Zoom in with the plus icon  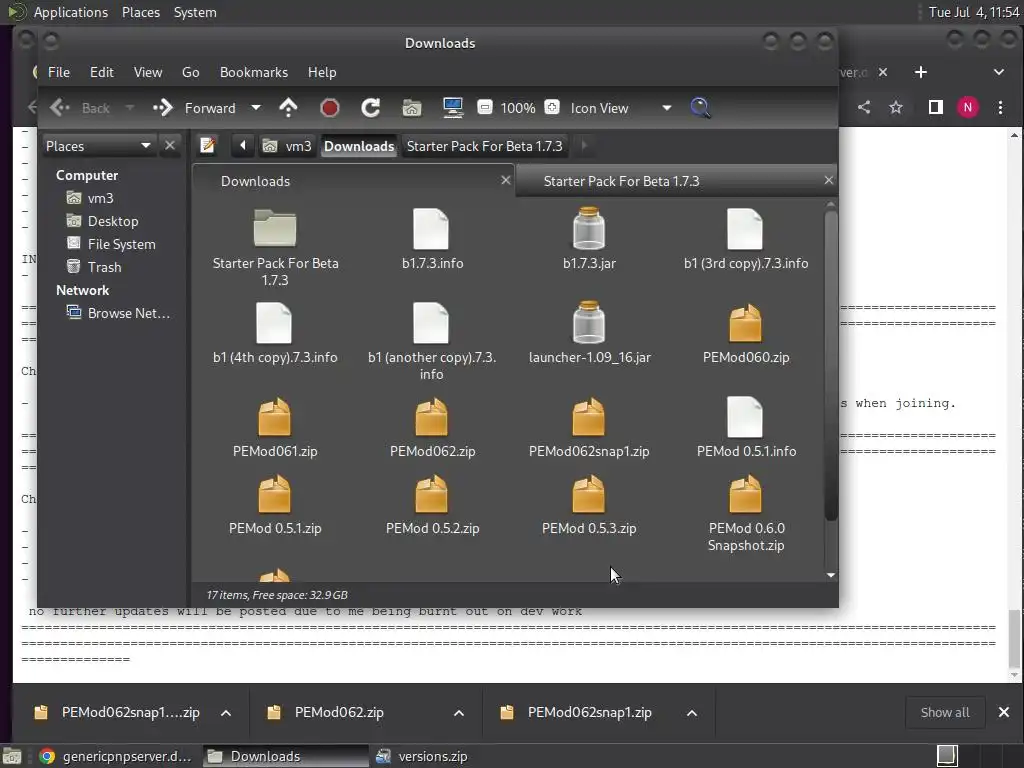tap(552, 108)
